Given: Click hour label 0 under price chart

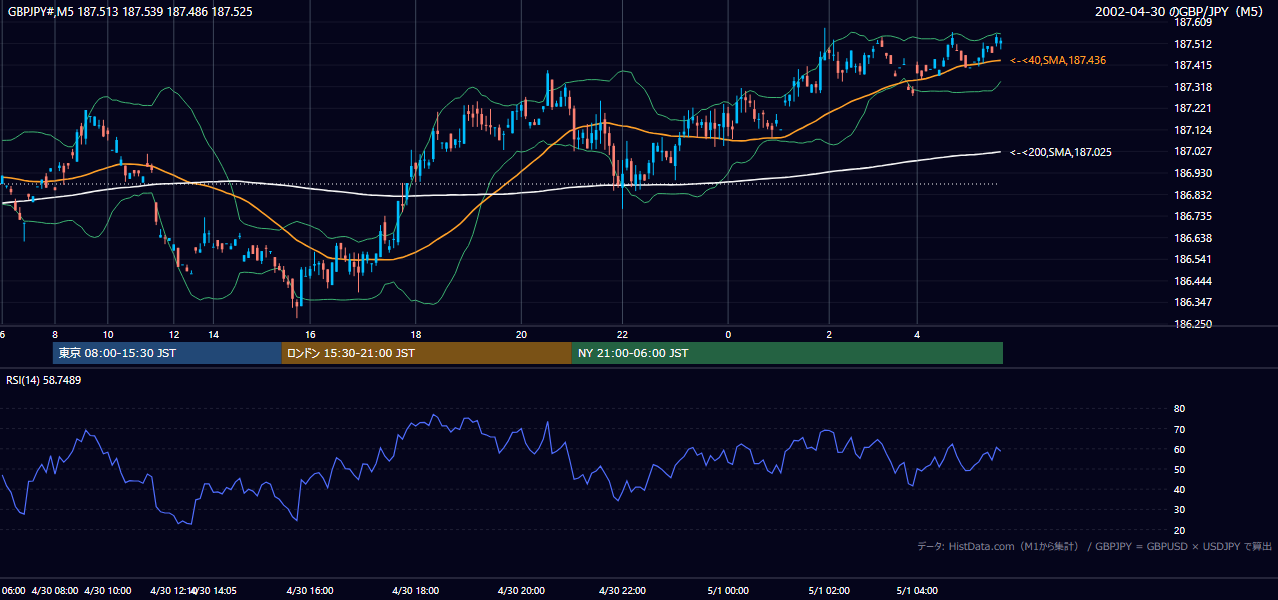Looking at the screenshot, I should (x=728, y=335).
